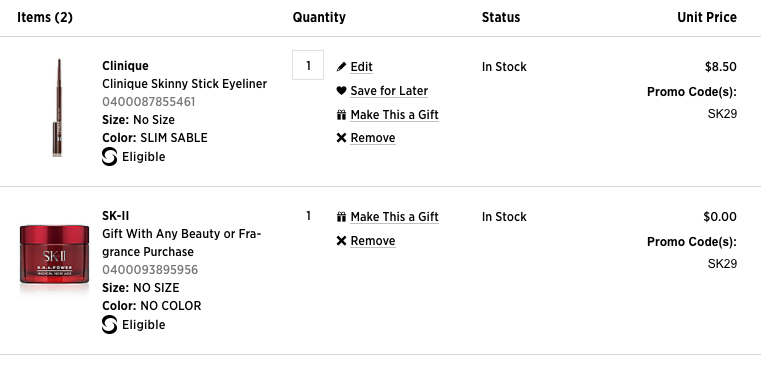Image resolution: width=761 pixels, height=371 pixels.
Task: Click the pencil icon beside Edit
Action: coord(341,67)
